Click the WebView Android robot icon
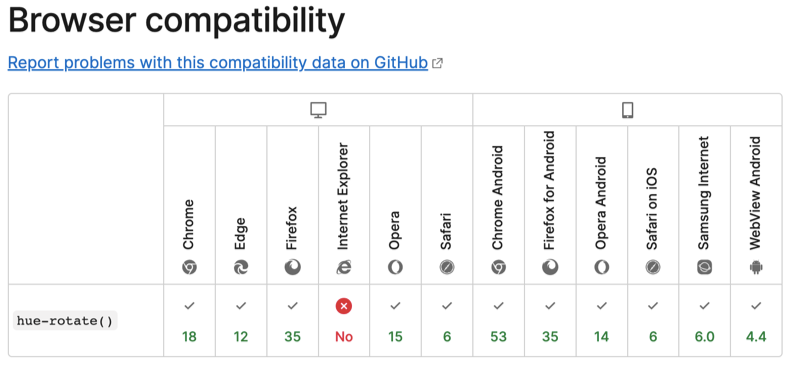 click(x=756, y=267)
